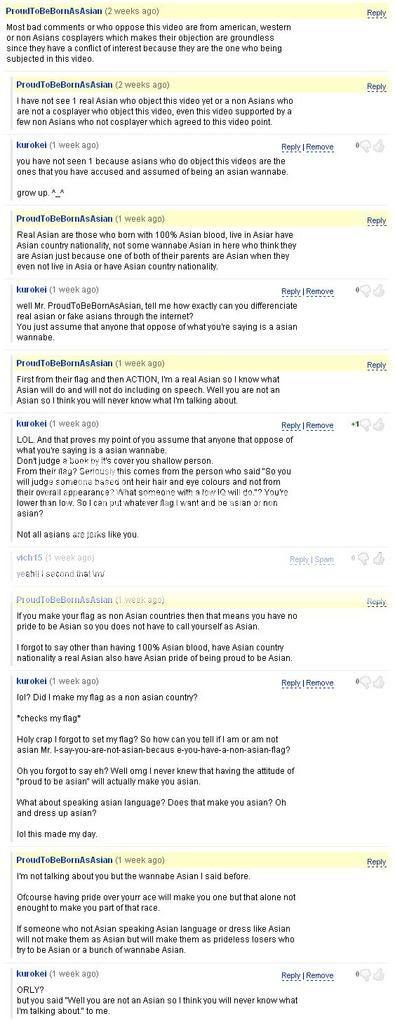Mark vich15's comment as Spam
395x1023 pixels.
pyautogui.click(x=324, y=560)
